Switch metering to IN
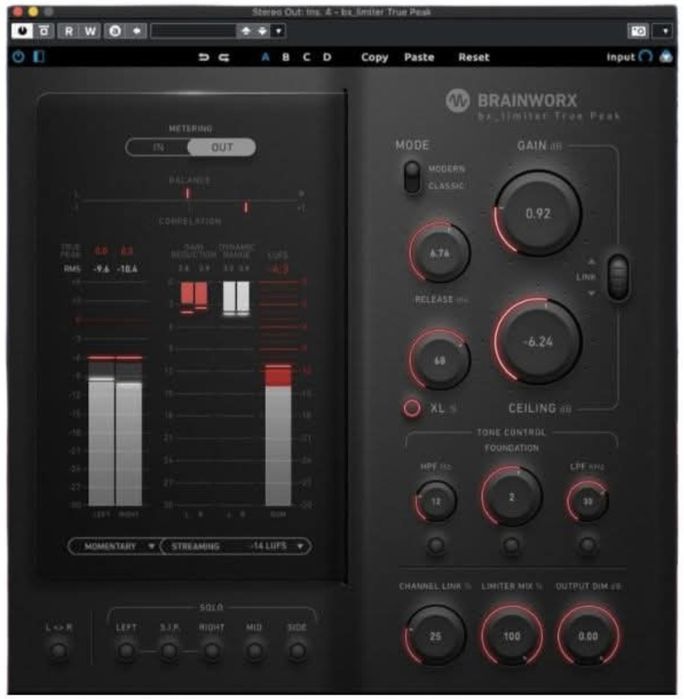 158,147
